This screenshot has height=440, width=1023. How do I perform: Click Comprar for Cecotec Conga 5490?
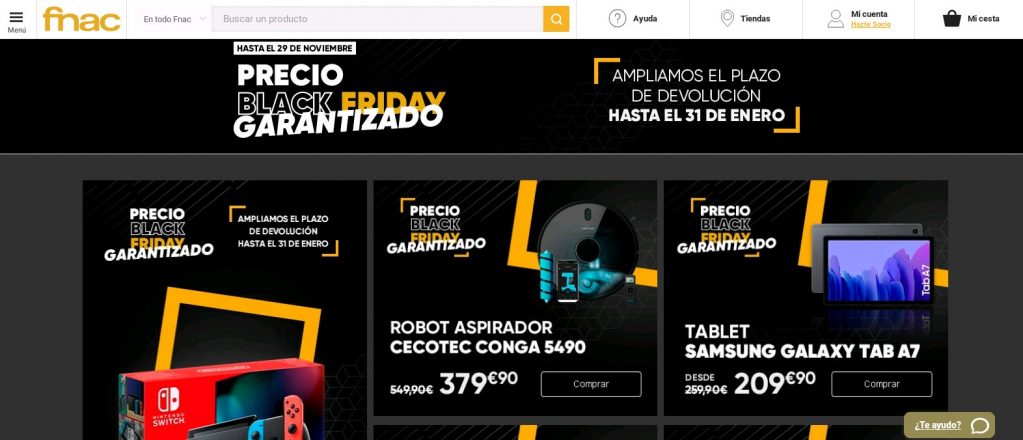pyautogui.click(x=591, y=384)
